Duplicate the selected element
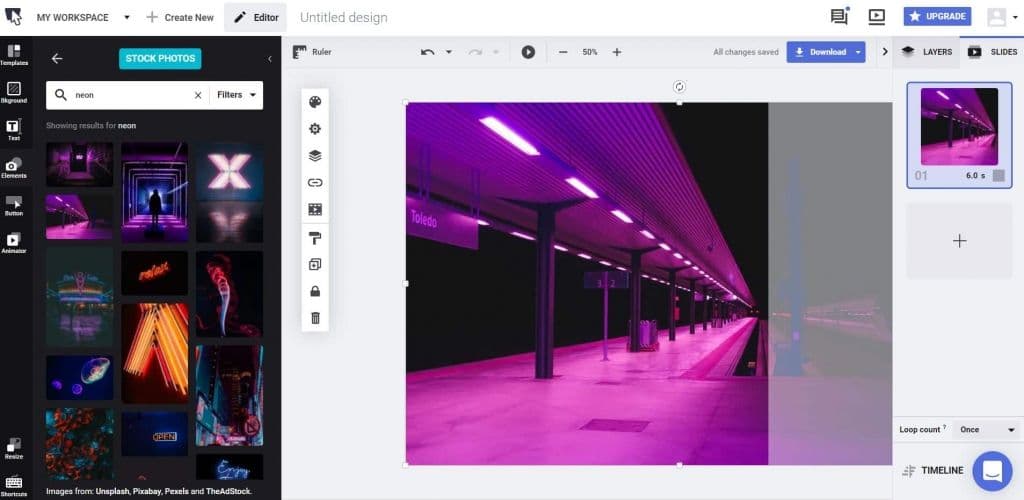This screenshot has width=1024, height=500. [315, 264]
